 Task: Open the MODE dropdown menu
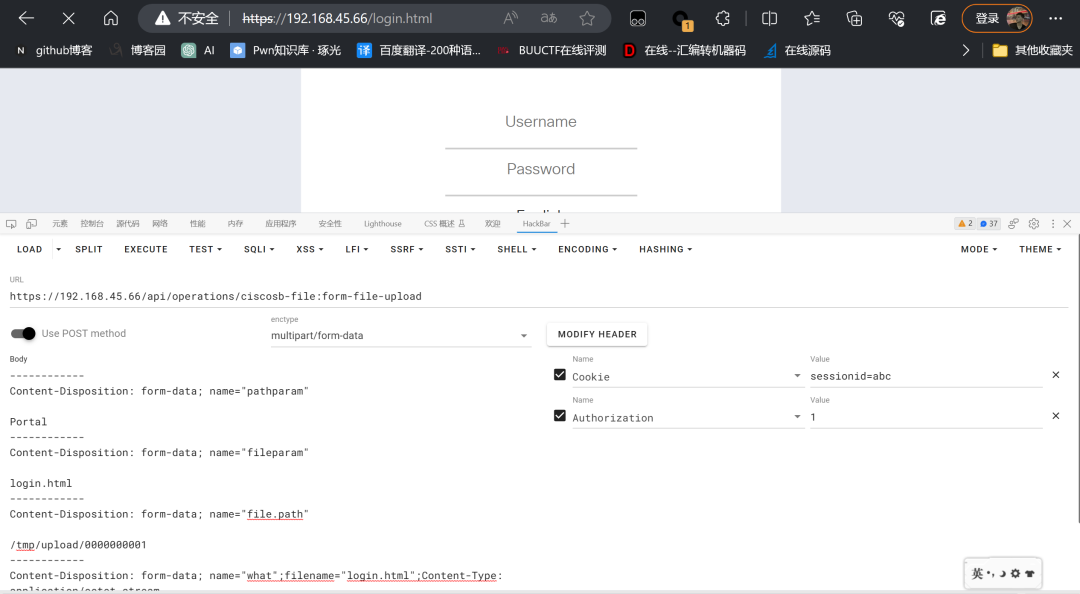(x=979, y=249)
